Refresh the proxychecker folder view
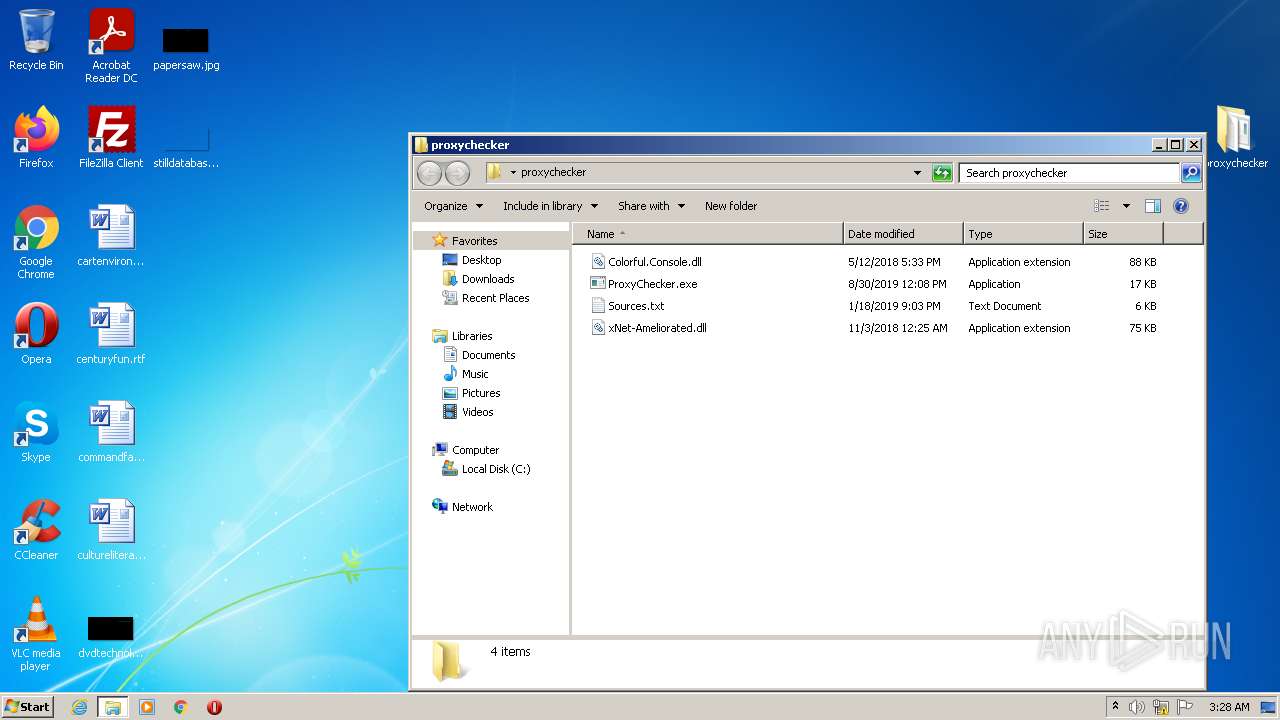 click(x=942, y=173)
